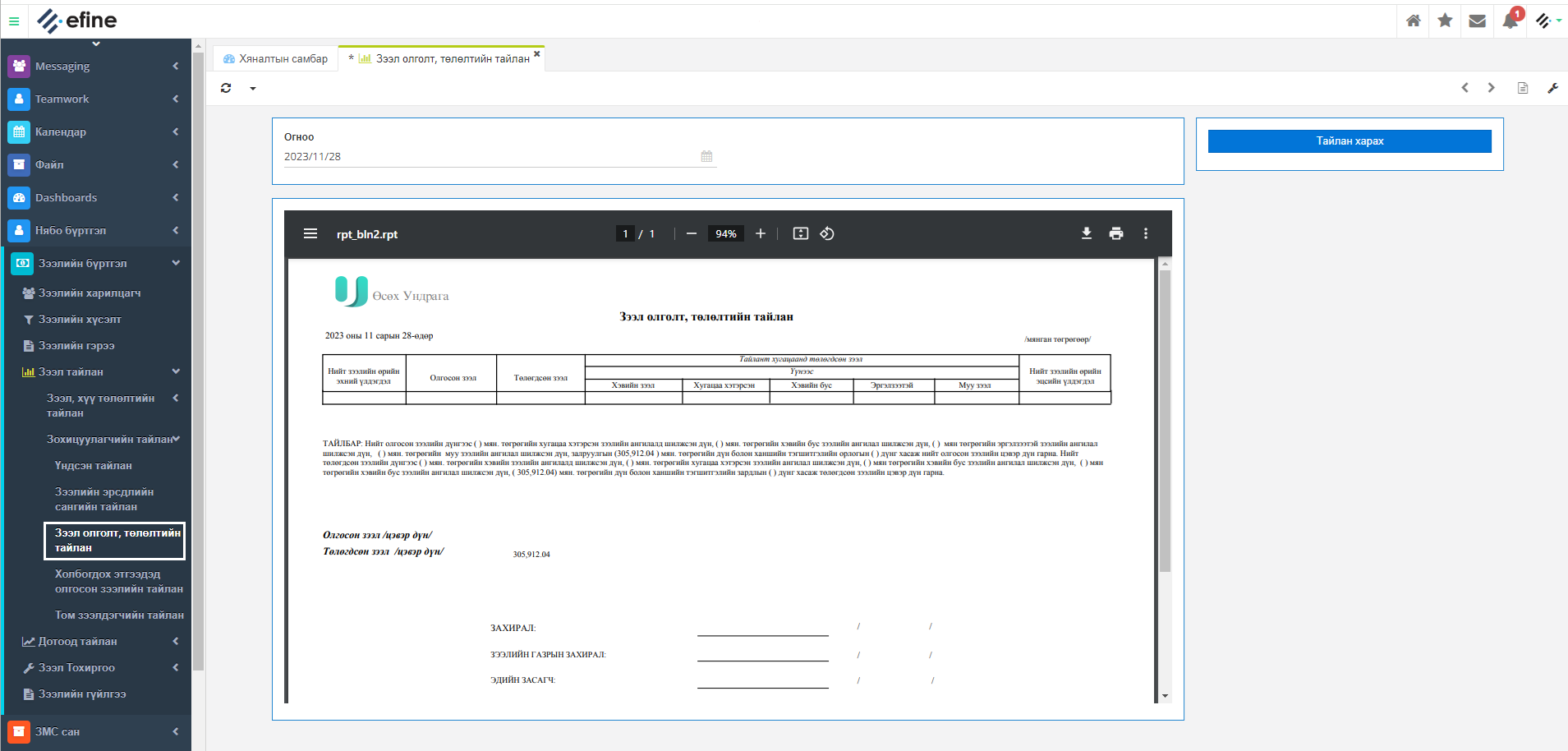Open favorites star icon
The height and width of the screenshot is (751, 1568).
1445,21
